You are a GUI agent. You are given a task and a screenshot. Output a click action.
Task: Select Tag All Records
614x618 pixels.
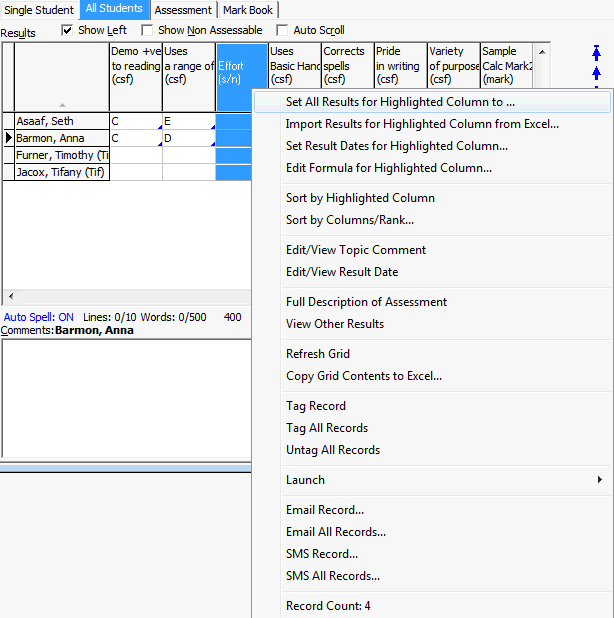[x=432, y=428]
